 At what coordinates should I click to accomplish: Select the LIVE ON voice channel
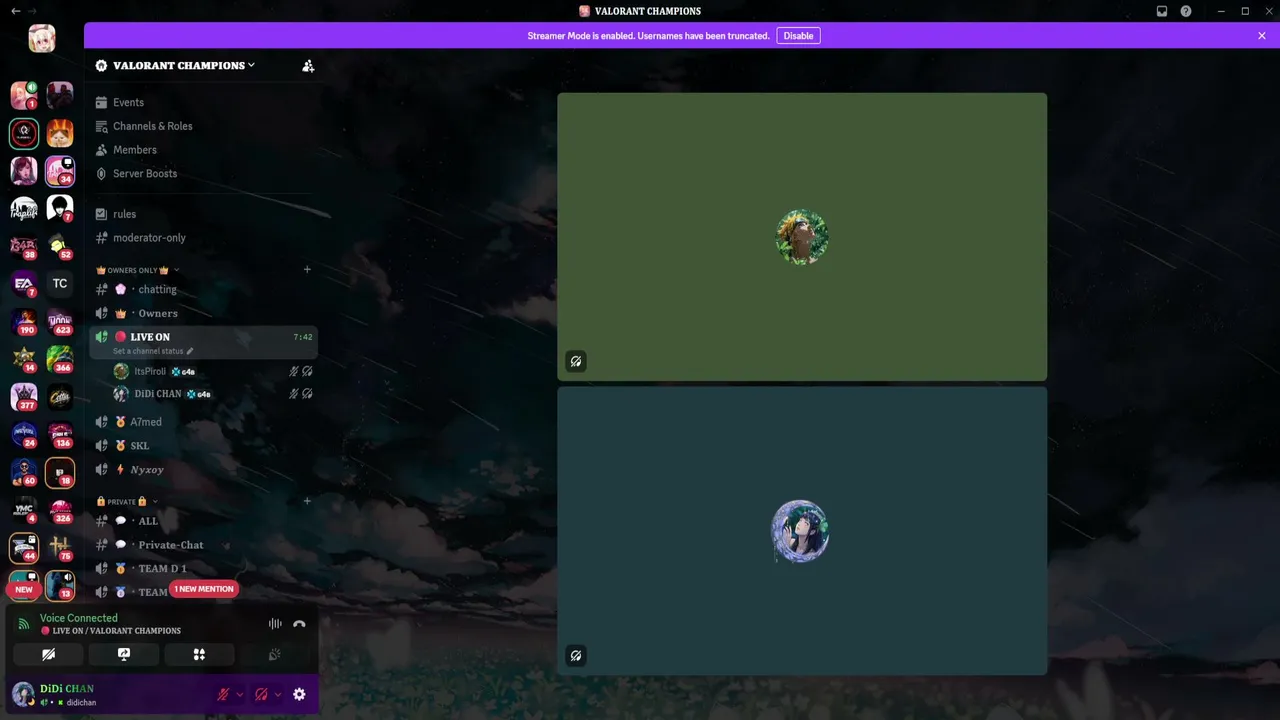pos(204,342)
